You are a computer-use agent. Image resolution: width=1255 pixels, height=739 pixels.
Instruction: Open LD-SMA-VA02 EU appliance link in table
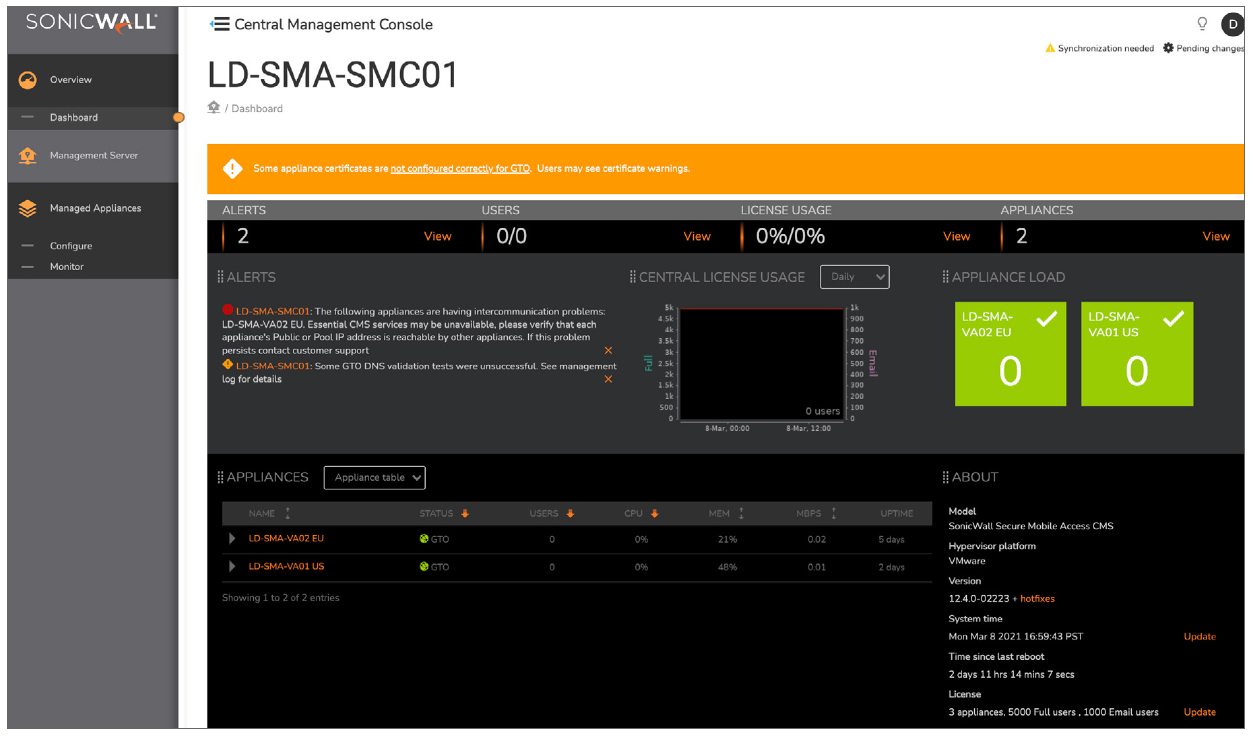pyautogui.click(x=286, y=539)
